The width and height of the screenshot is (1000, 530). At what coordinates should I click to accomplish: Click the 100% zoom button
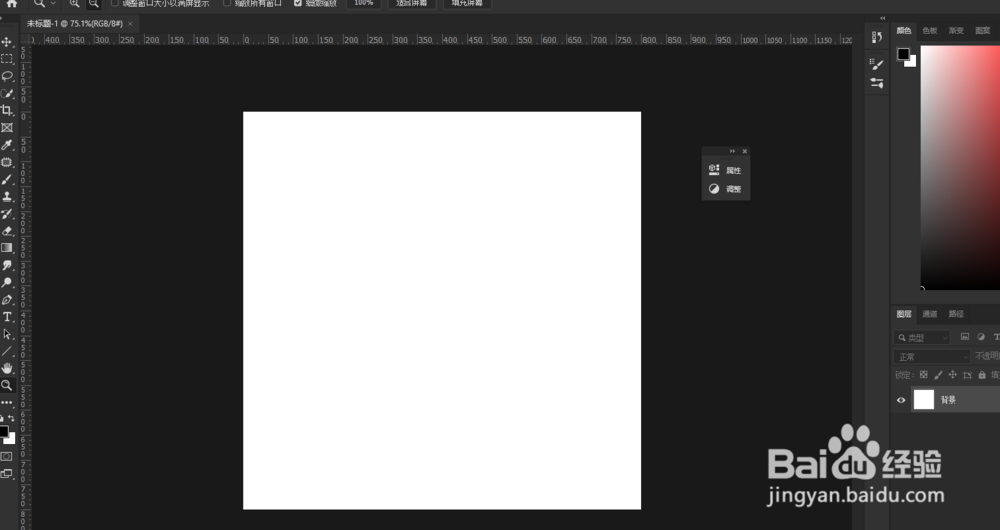pyautogui.click(x=364, y=3)
